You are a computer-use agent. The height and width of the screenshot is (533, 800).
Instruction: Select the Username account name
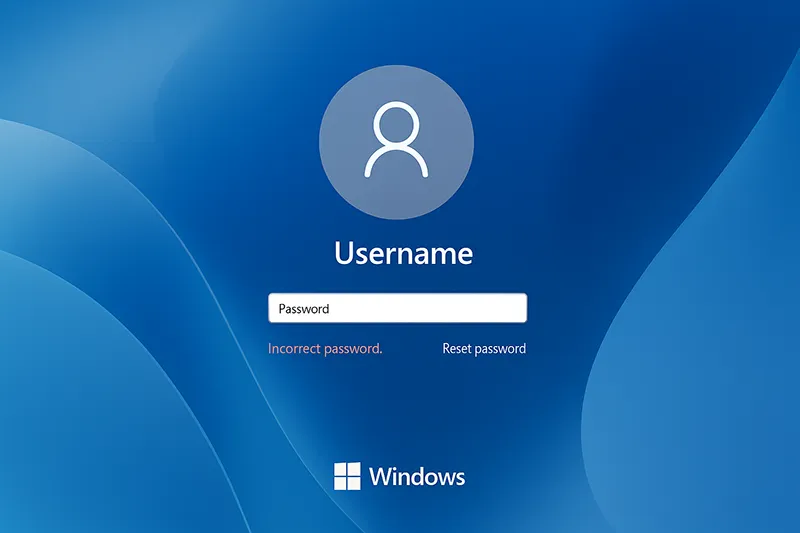coord(404,253)
